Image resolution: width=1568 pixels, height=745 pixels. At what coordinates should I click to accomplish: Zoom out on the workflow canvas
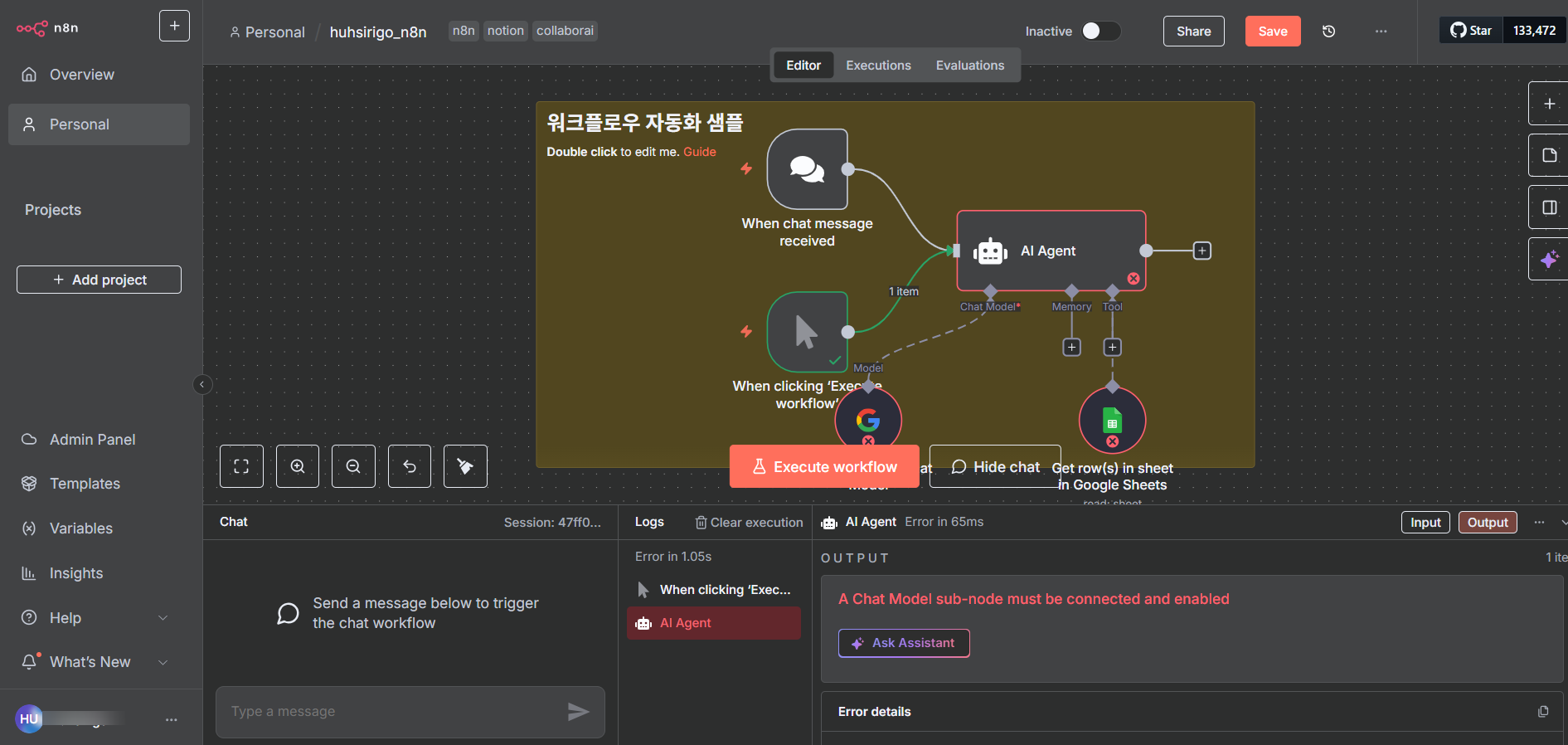pos(353,466)
